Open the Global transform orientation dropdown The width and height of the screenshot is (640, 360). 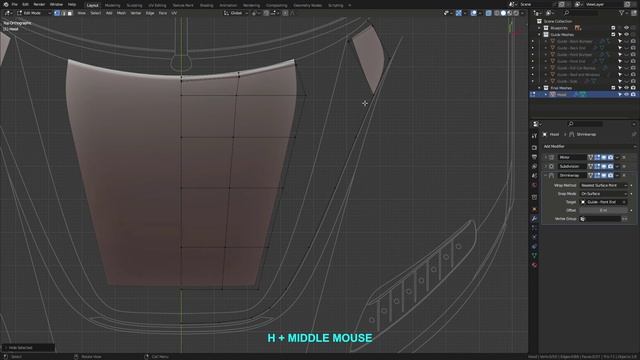click(x=236, y=13)
